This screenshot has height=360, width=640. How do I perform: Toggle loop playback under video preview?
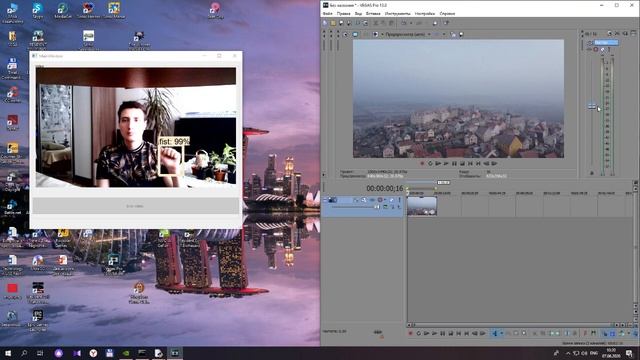tap(430, 164)
